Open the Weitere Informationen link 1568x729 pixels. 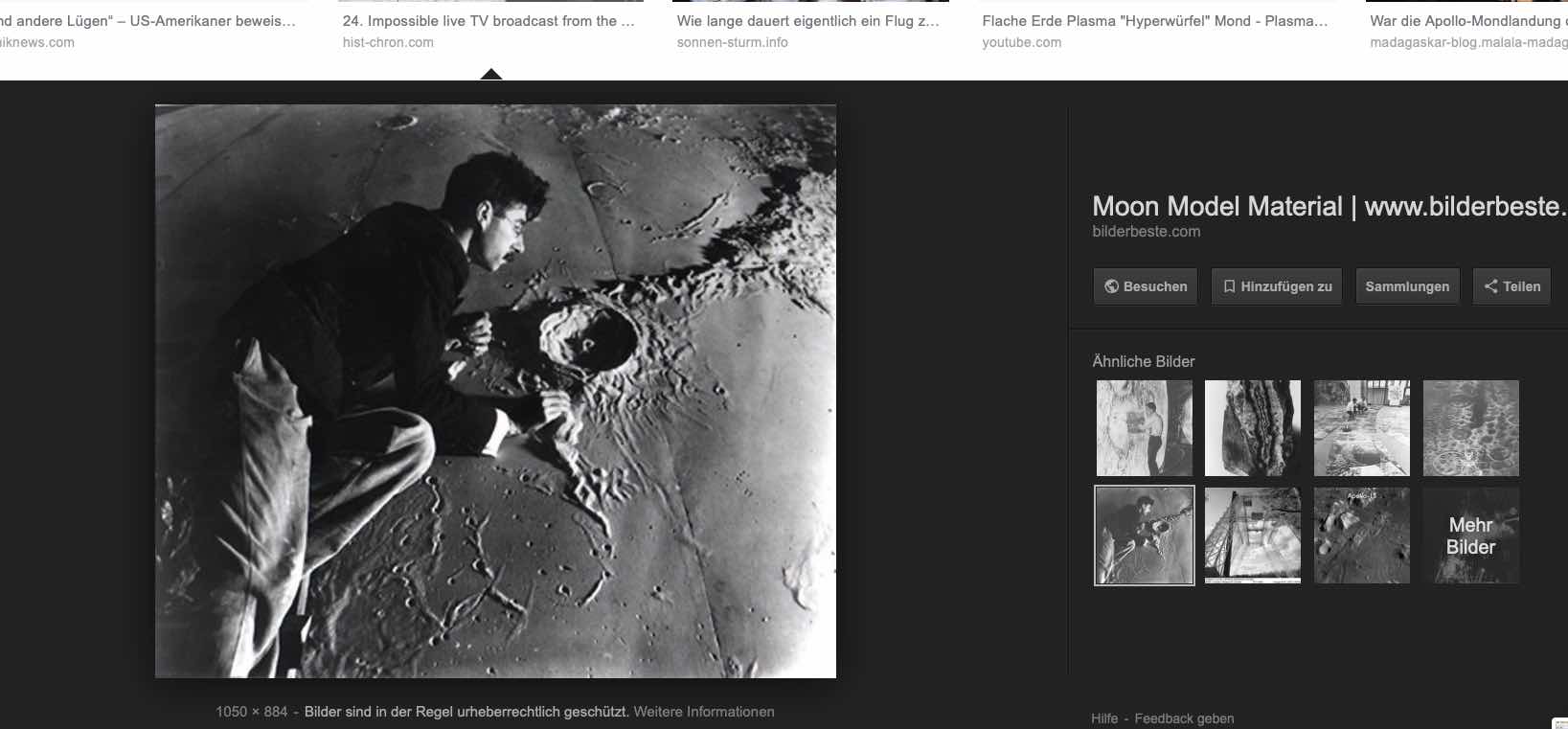tap(704, 712)
